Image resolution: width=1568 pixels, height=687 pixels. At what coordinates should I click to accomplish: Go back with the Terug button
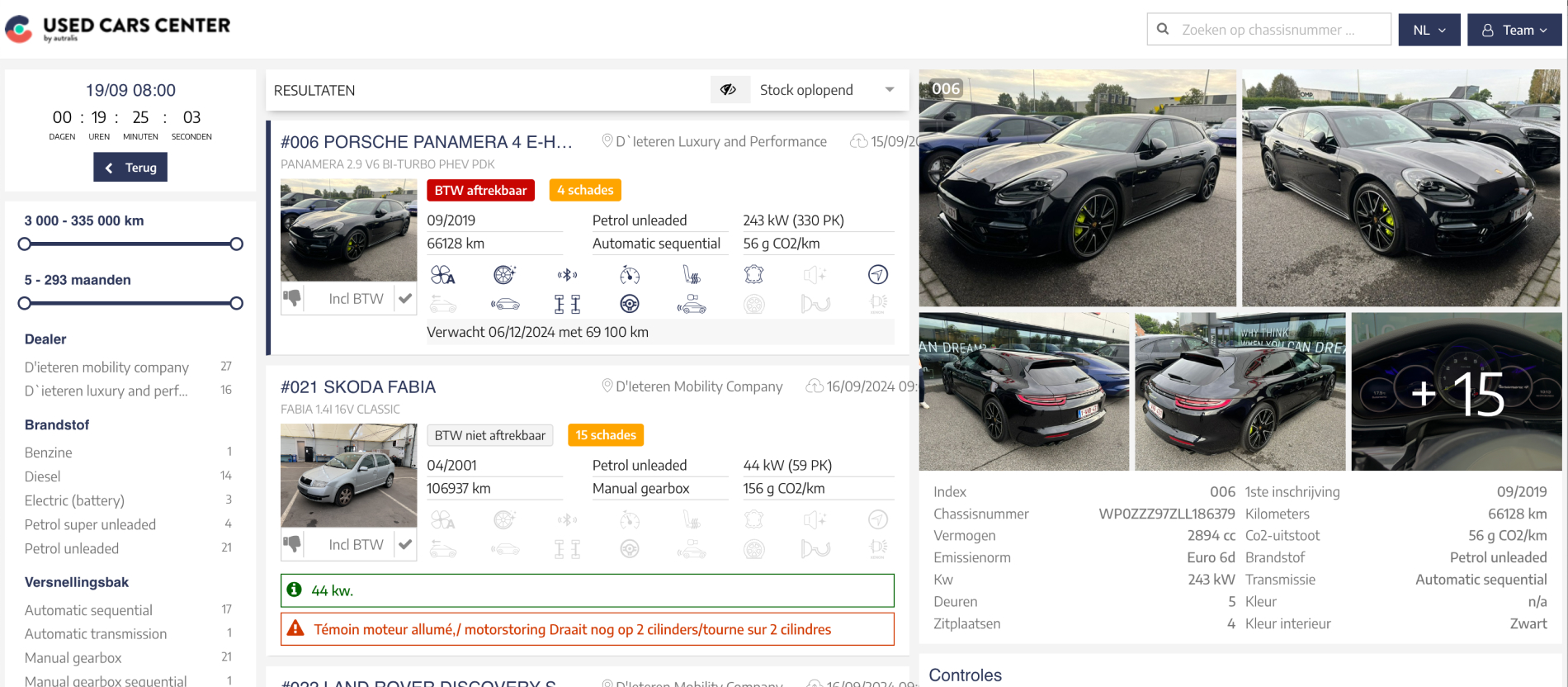pyautogui.click(x=130, y=168)
